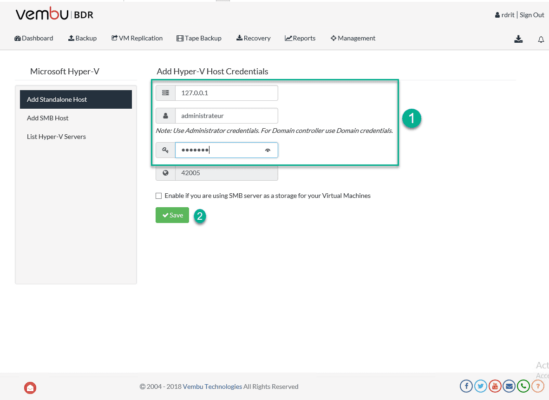This screenshot has height=400, width=549.
Task: Sign Out of Vembu BDR
Action: coord(532,15)
